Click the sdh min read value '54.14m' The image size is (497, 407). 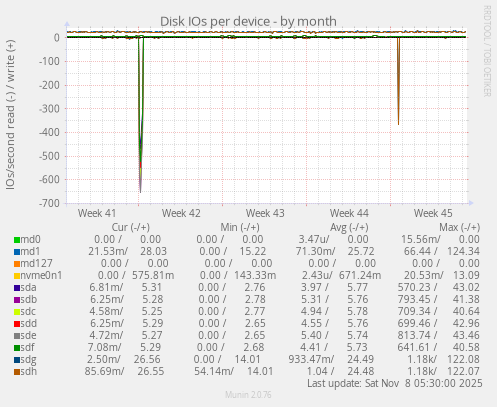coord(214,371)
